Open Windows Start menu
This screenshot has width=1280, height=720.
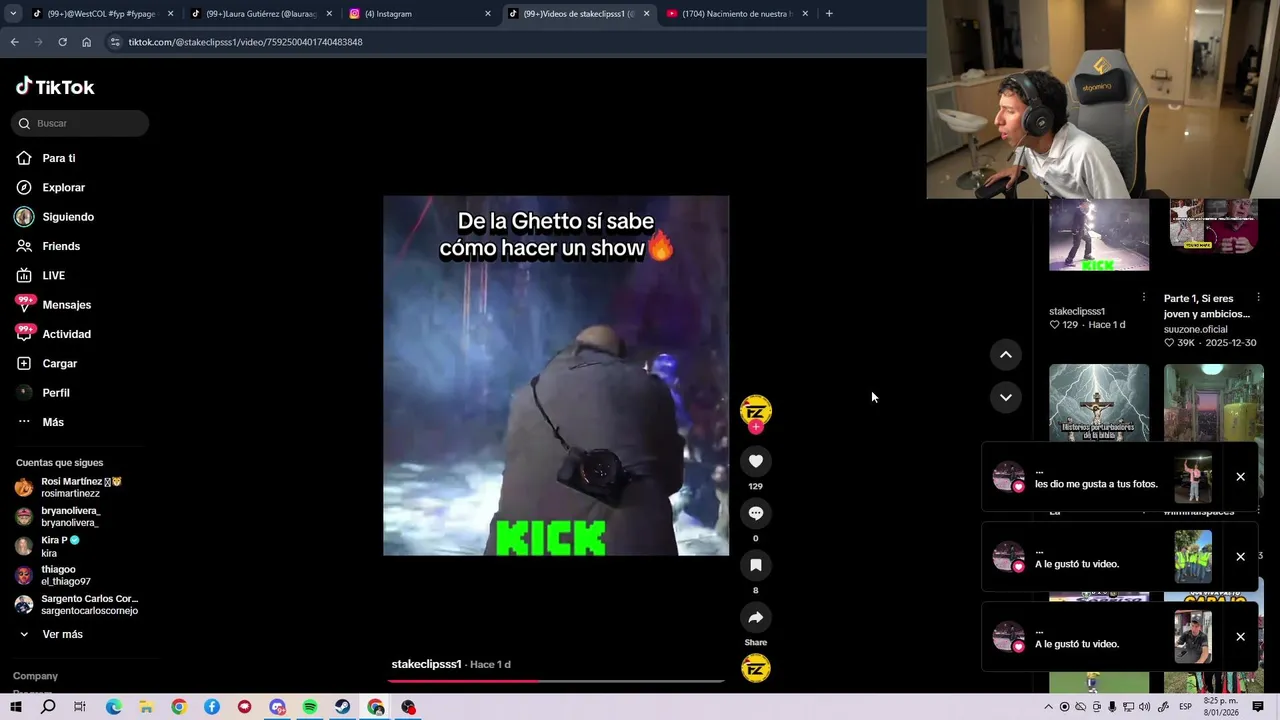click(x=15, y=707)
